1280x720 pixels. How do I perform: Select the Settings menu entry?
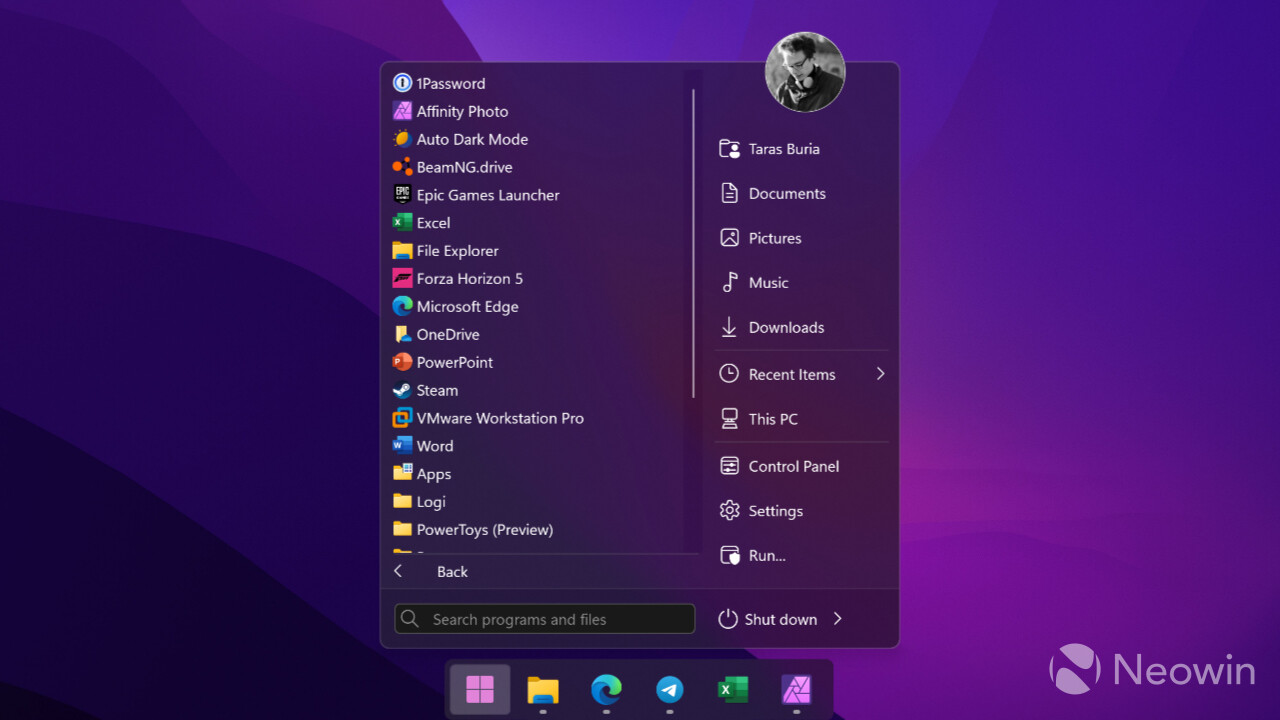802,511
